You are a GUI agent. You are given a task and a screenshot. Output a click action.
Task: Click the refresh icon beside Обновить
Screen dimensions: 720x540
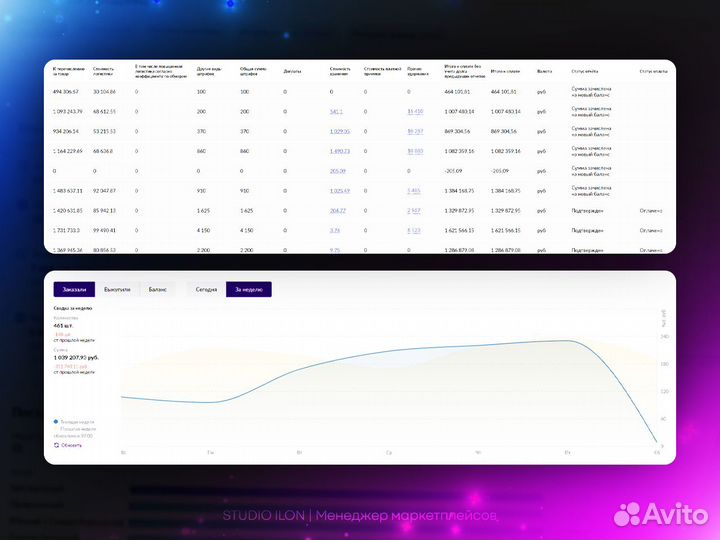click(x=56, y=444)
